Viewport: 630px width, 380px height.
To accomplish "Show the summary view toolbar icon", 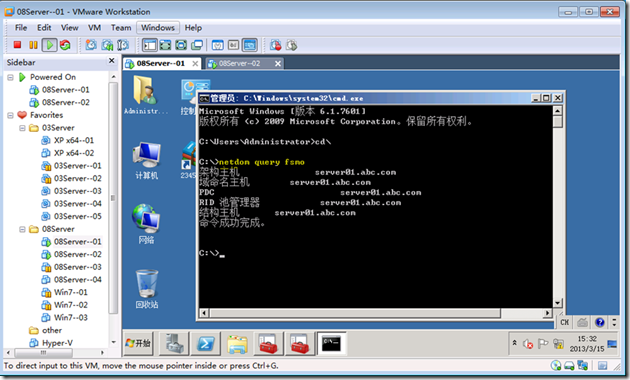I will [218, 45].
